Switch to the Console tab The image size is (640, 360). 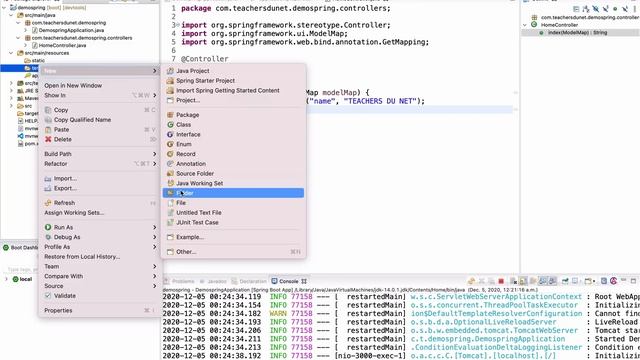(289, 281)
